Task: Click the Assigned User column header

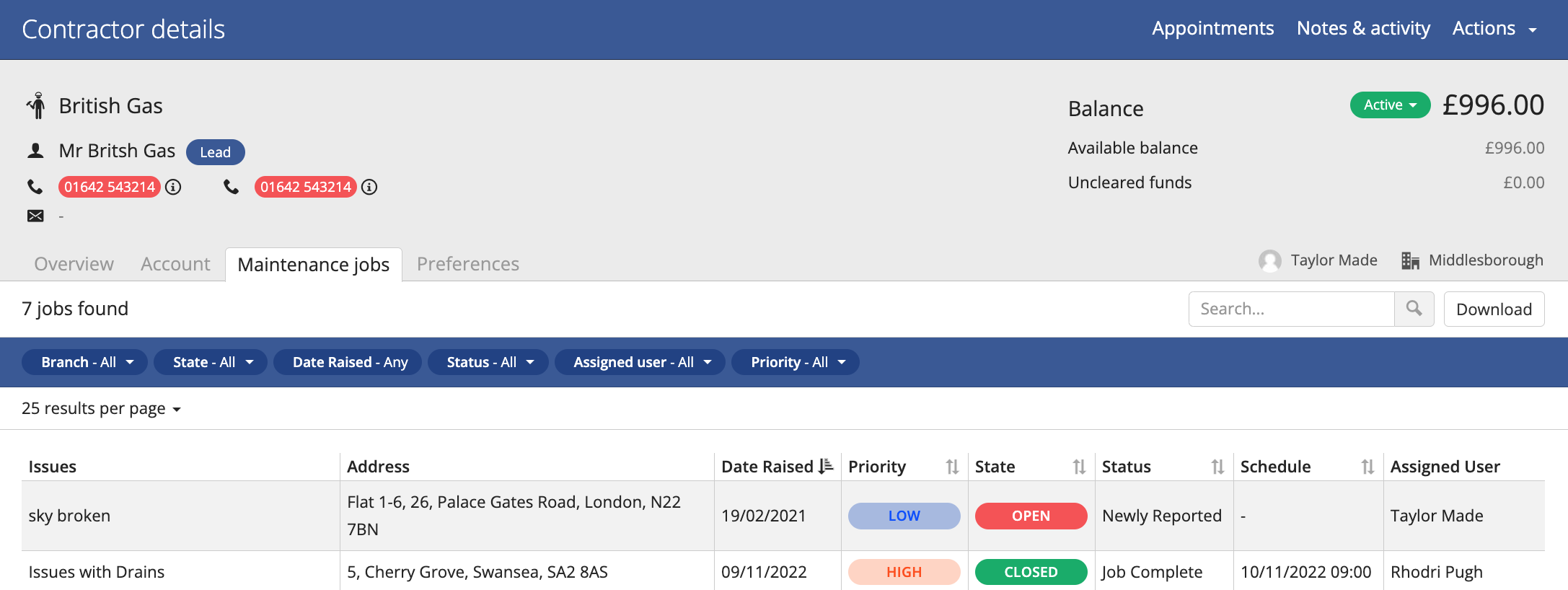Action: pyautogui.click(x=1445, y=467)
